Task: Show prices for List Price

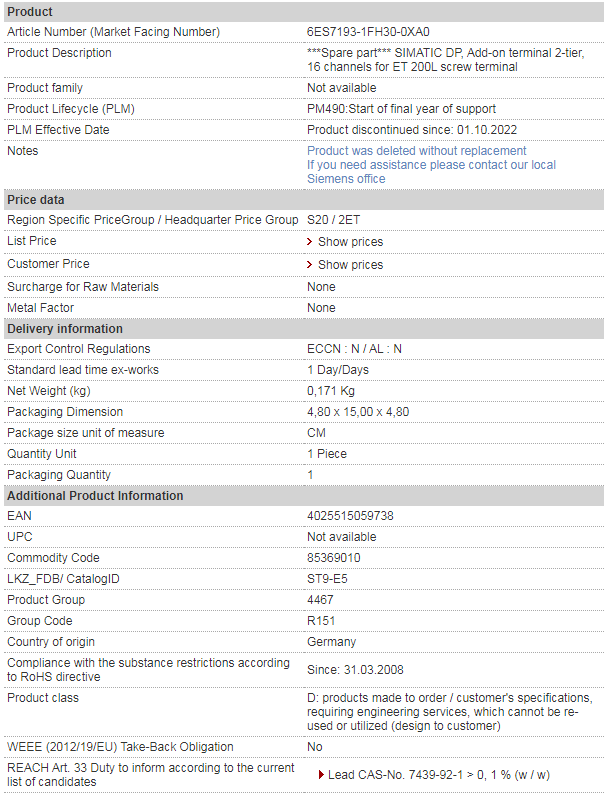Action: click(x=350, y=242)
